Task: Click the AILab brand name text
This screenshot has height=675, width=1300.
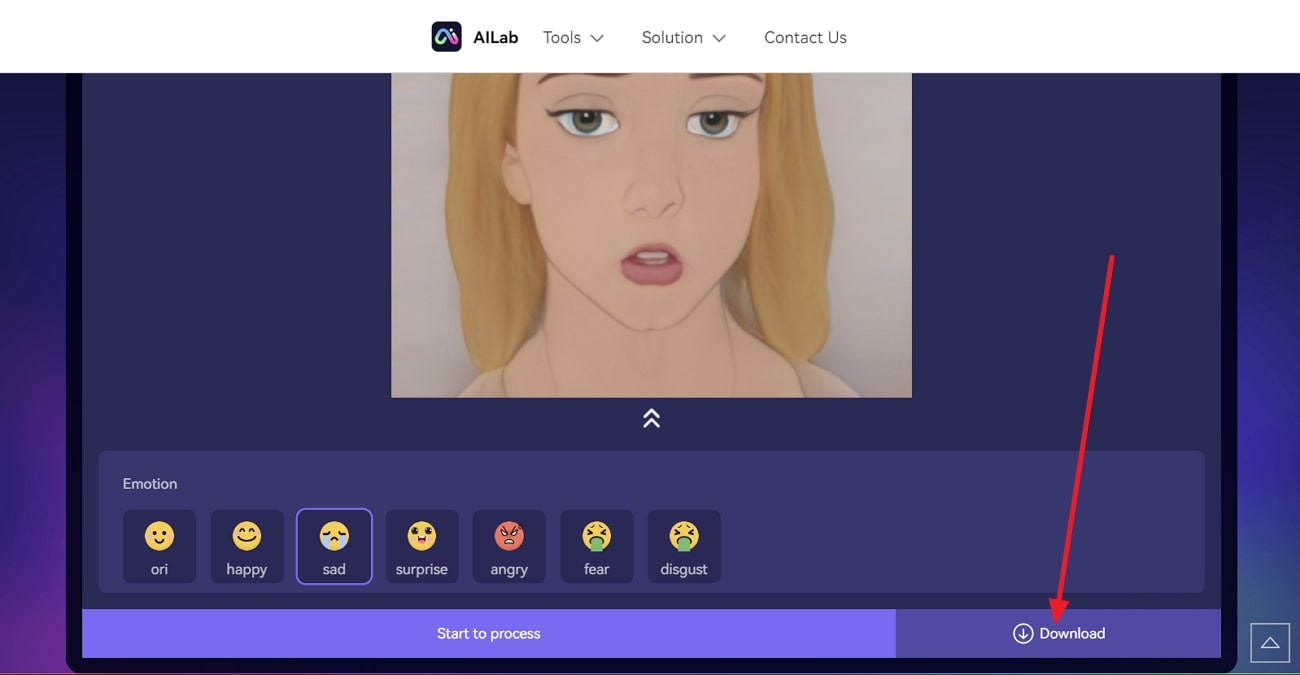Action: coord(495,38)
